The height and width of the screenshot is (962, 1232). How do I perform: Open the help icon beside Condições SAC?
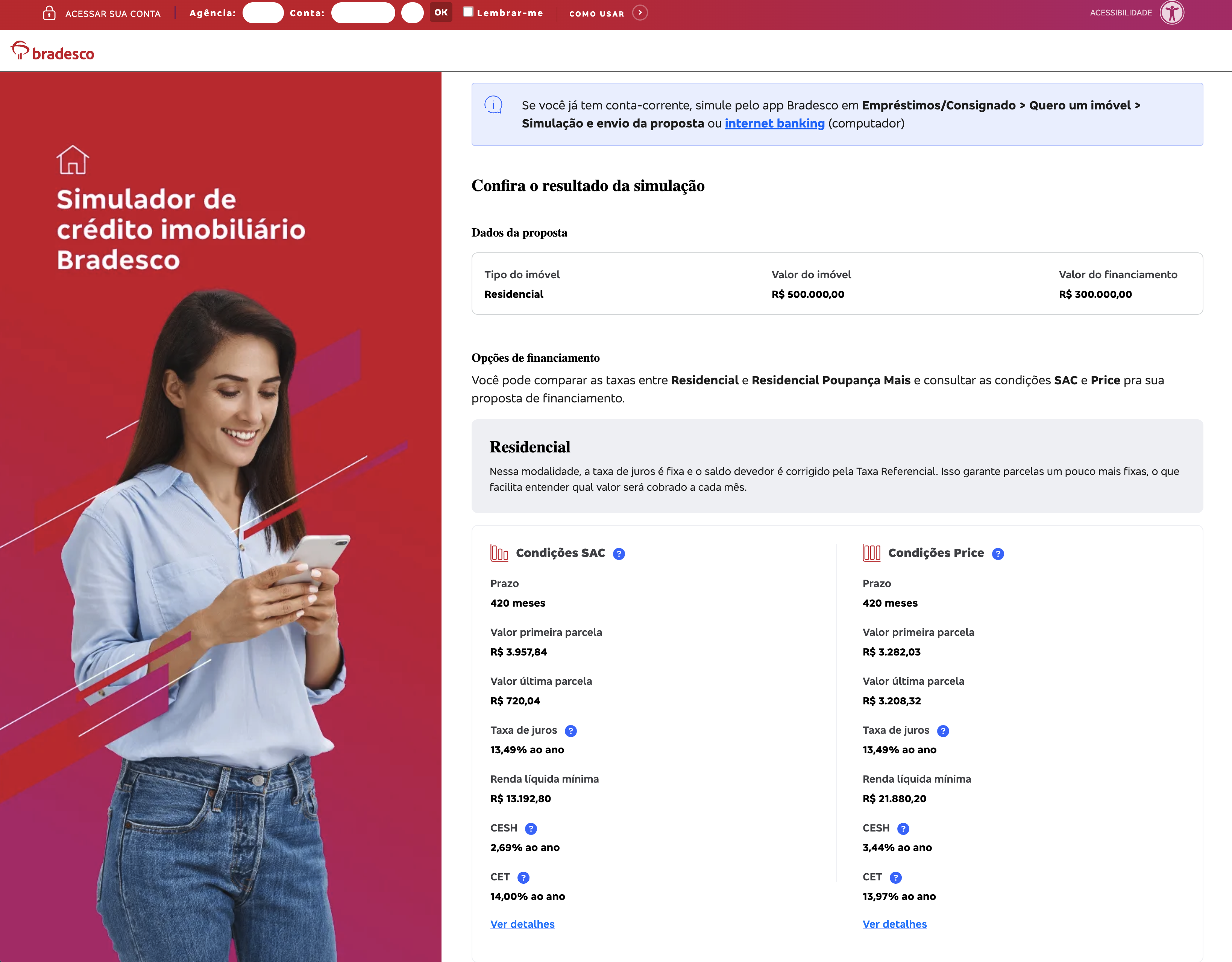click(x=619, y=554)
